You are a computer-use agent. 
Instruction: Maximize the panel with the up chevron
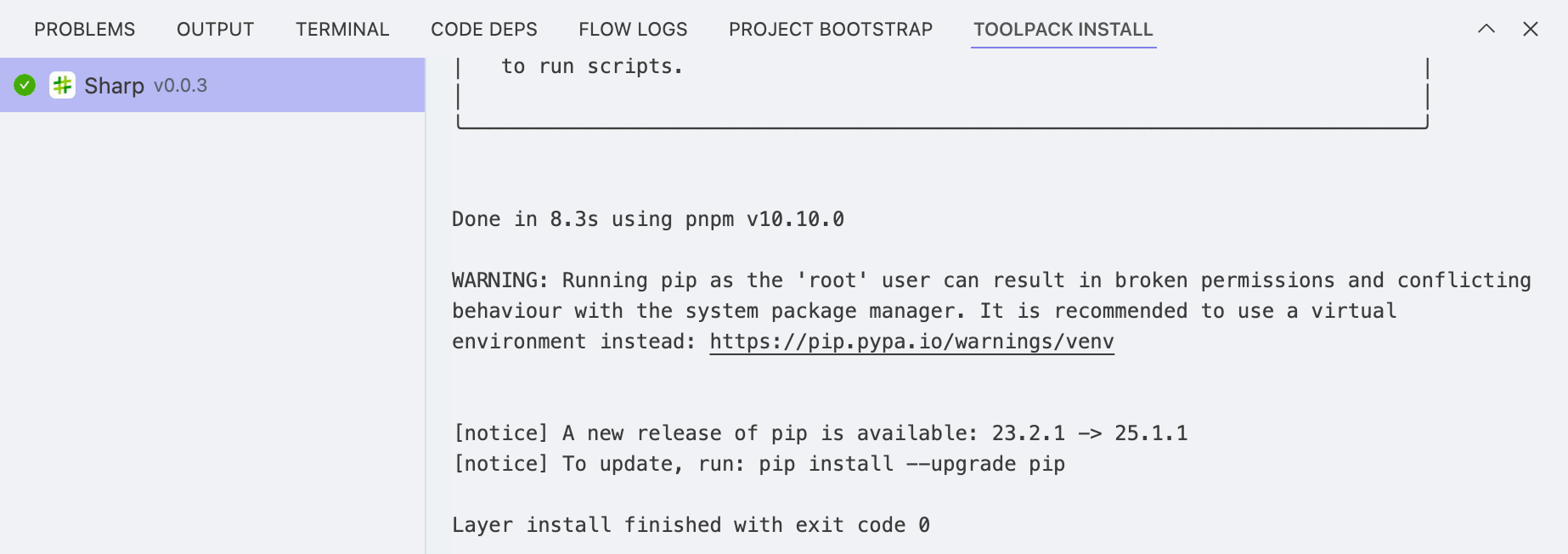[x=1486, y=29]
